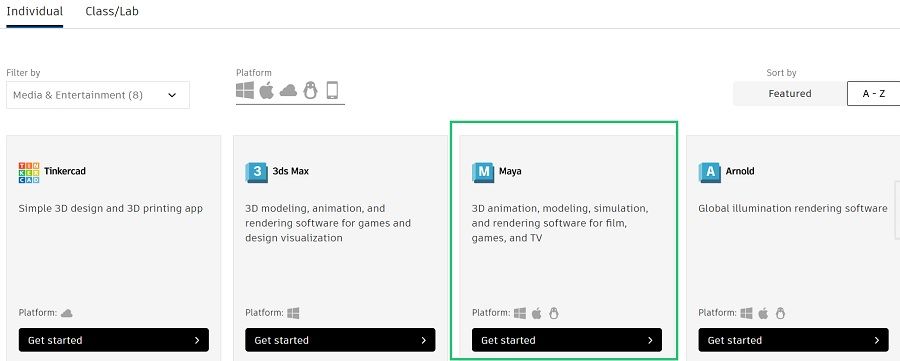Viewport: 900px width, 361px height.
Task: Click Arnold's Apple platform icon
Action: tap(763, 313)
